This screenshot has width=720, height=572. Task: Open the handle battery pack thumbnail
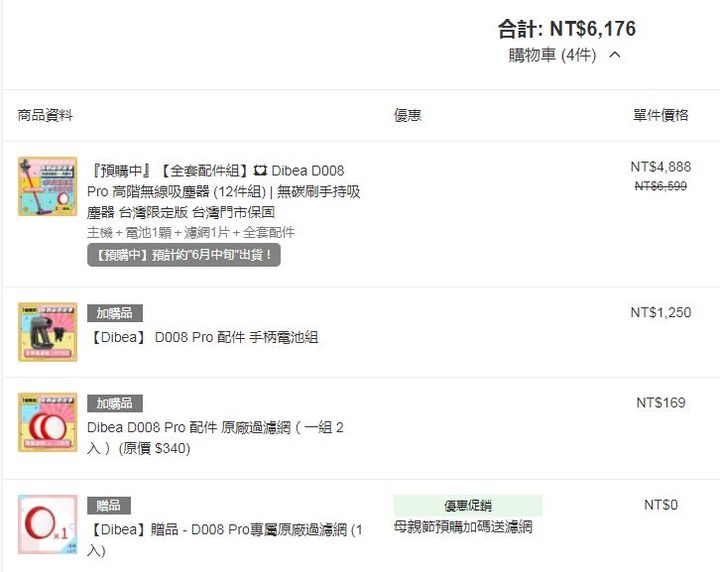[47, 332]
